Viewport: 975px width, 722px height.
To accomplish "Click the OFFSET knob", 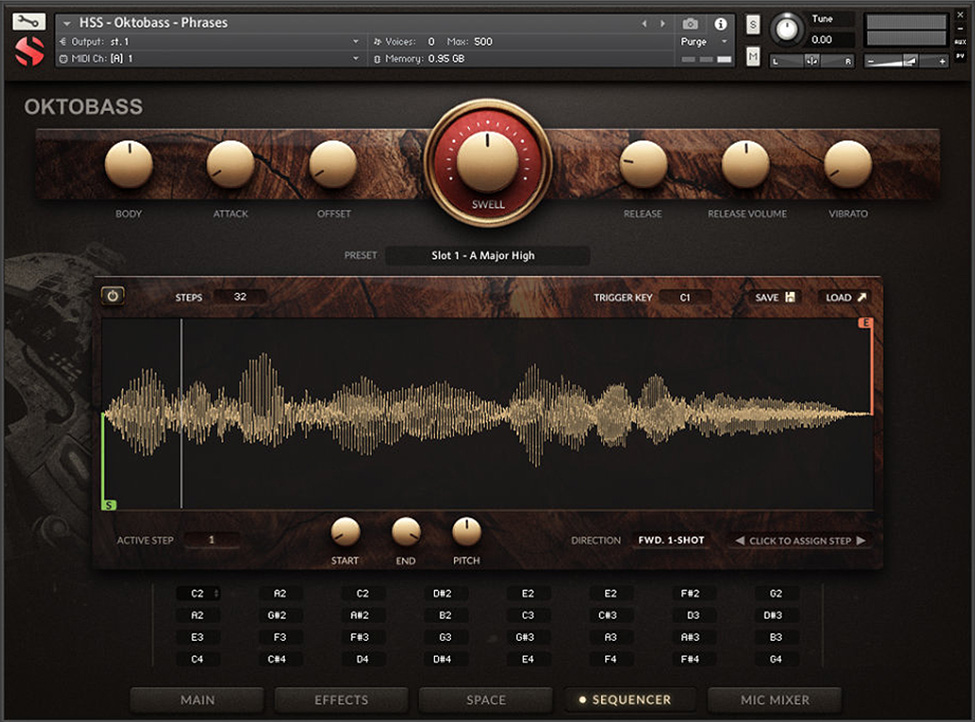I will pyautogui.click(x=333, y=164).
